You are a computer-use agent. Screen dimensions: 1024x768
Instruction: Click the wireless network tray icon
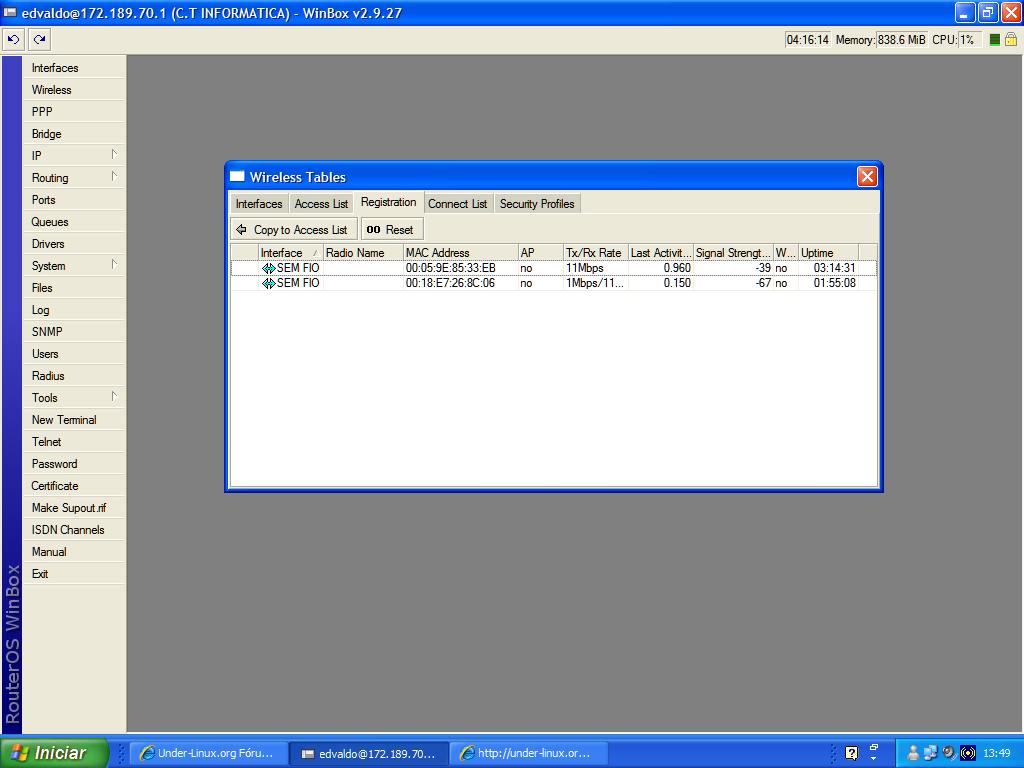tap(968, 753)
